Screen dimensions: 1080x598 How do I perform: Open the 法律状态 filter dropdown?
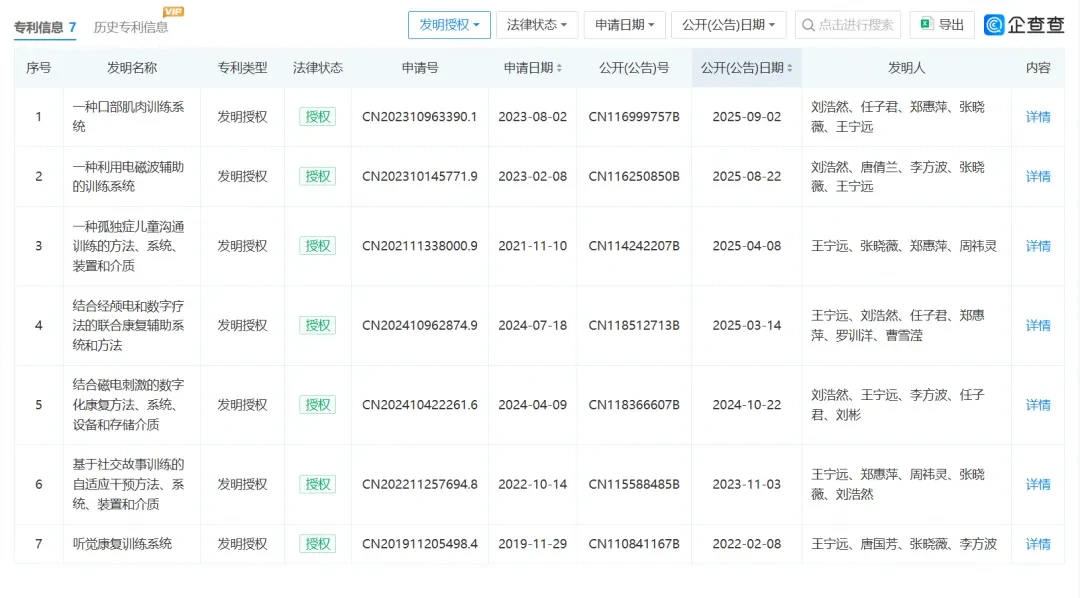537,25
